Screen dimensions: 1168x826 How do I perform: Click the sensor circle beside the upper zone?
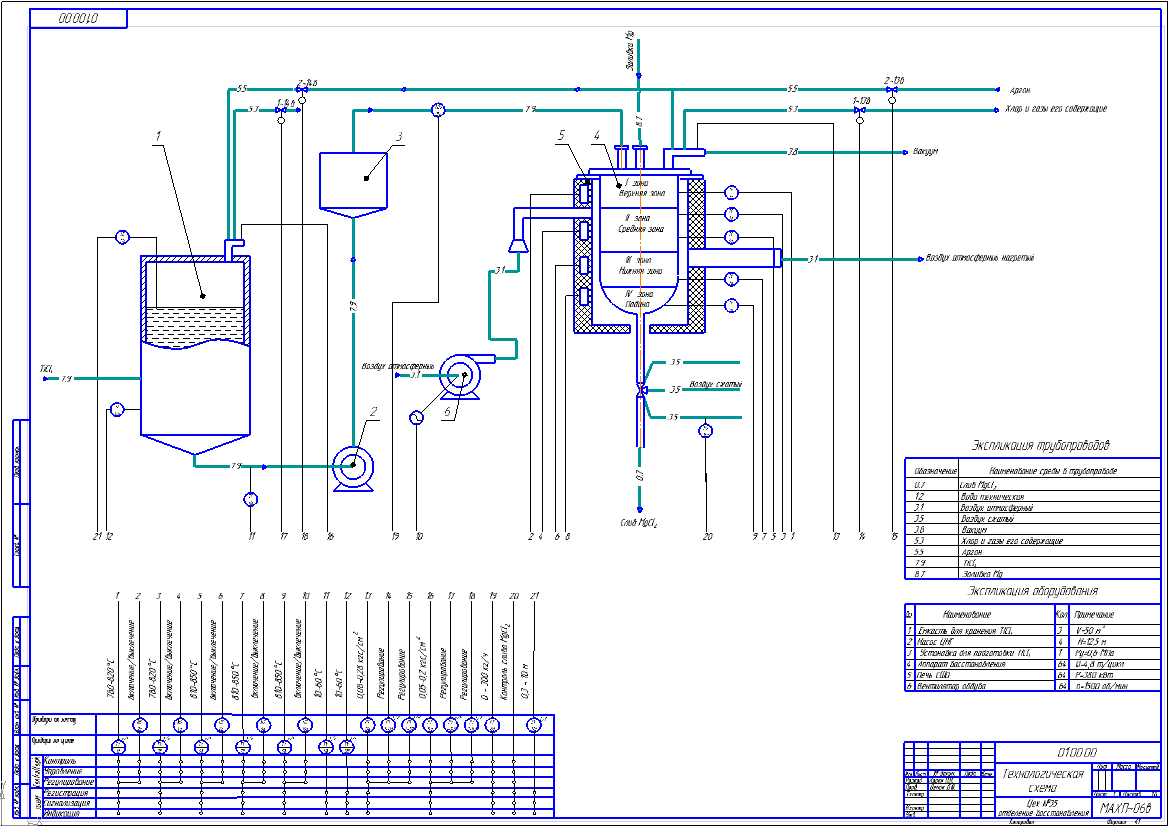click(x=731, y=193)
